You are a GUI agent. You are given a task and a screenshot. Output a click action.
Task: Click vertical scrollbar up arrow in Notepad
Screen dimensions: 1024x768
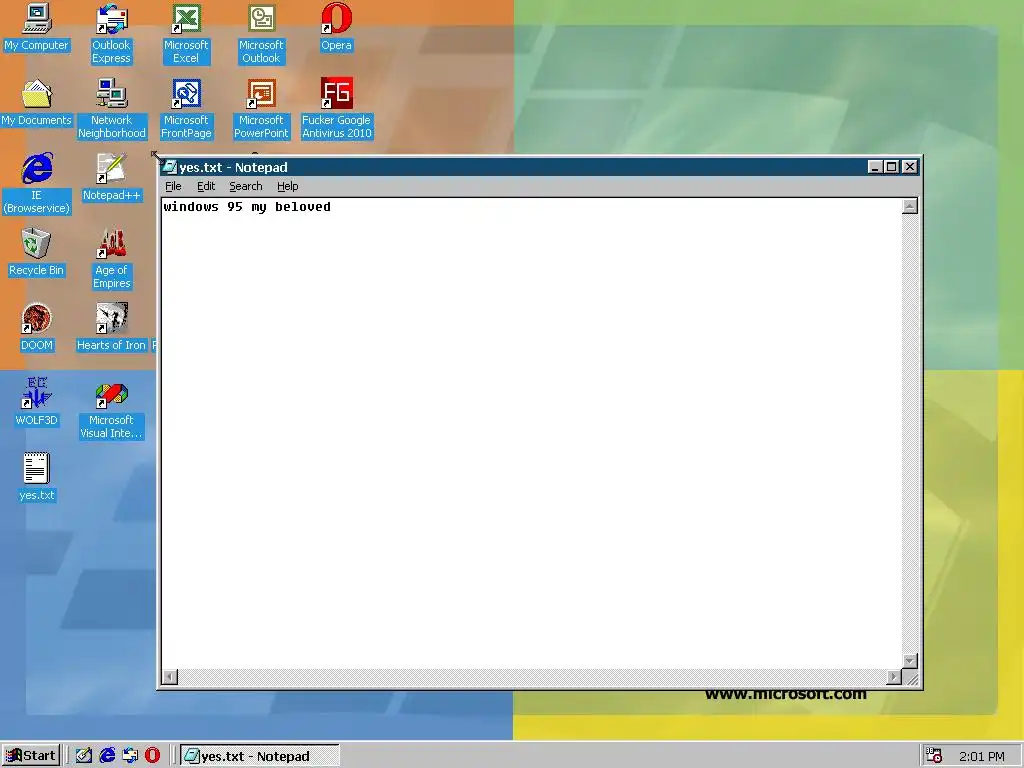910,206
